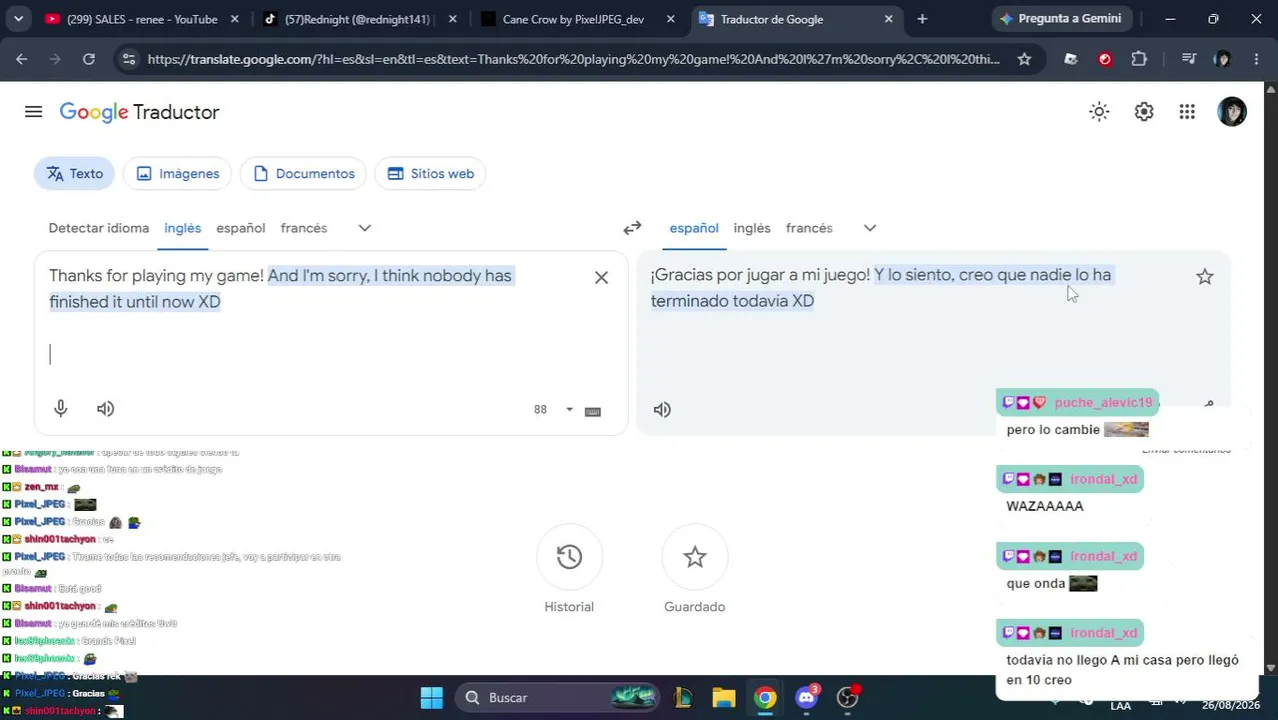Listen to the Spanish translation

pyautogui.click(x=662, y=409)
